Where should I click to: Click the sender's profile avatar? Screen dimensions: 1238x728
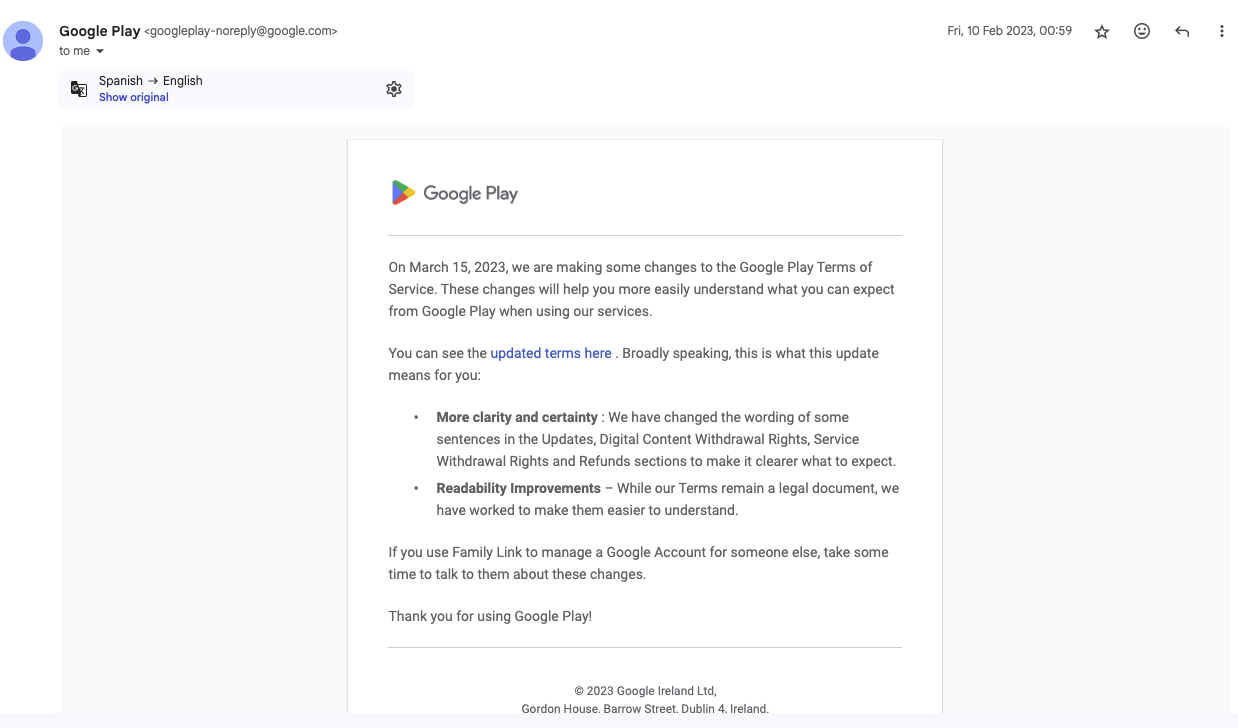tap(23, 41)
